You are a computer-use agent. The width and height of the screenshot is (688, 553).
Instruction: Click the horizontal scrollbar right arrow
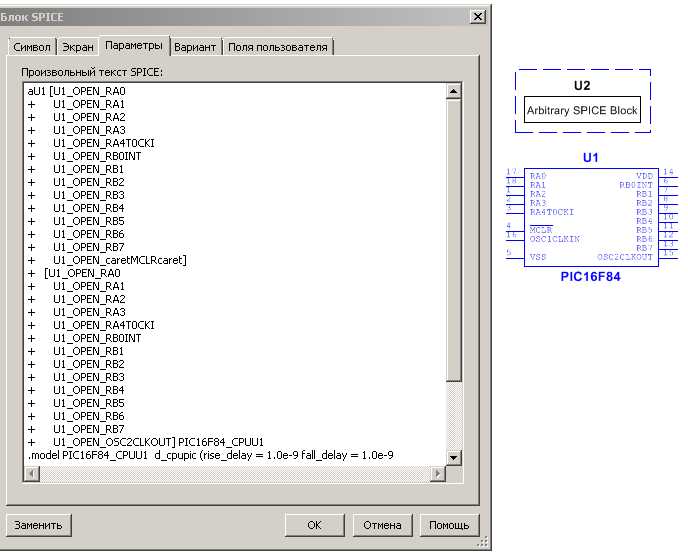[437, 474]
